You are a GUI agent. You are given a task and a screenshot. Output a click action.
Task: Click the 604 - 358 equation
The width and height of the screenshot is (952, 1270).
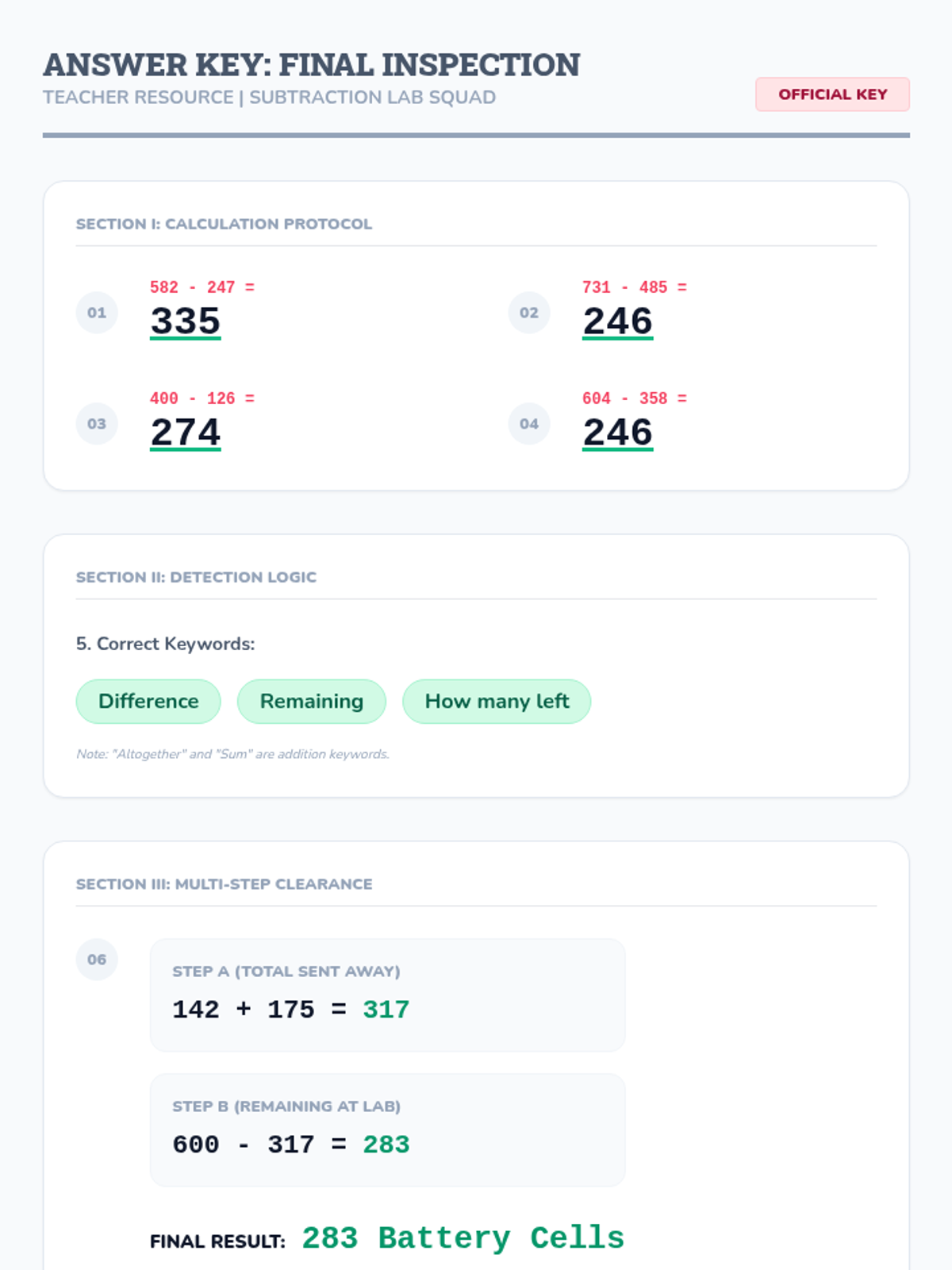(x=634, y=398)
